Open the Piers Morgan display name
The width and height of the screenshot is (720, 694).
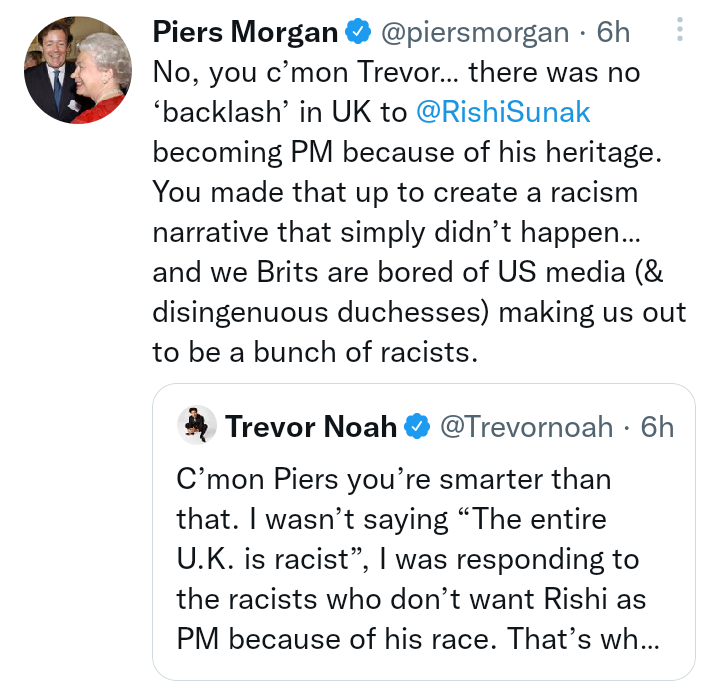[244, 32]
